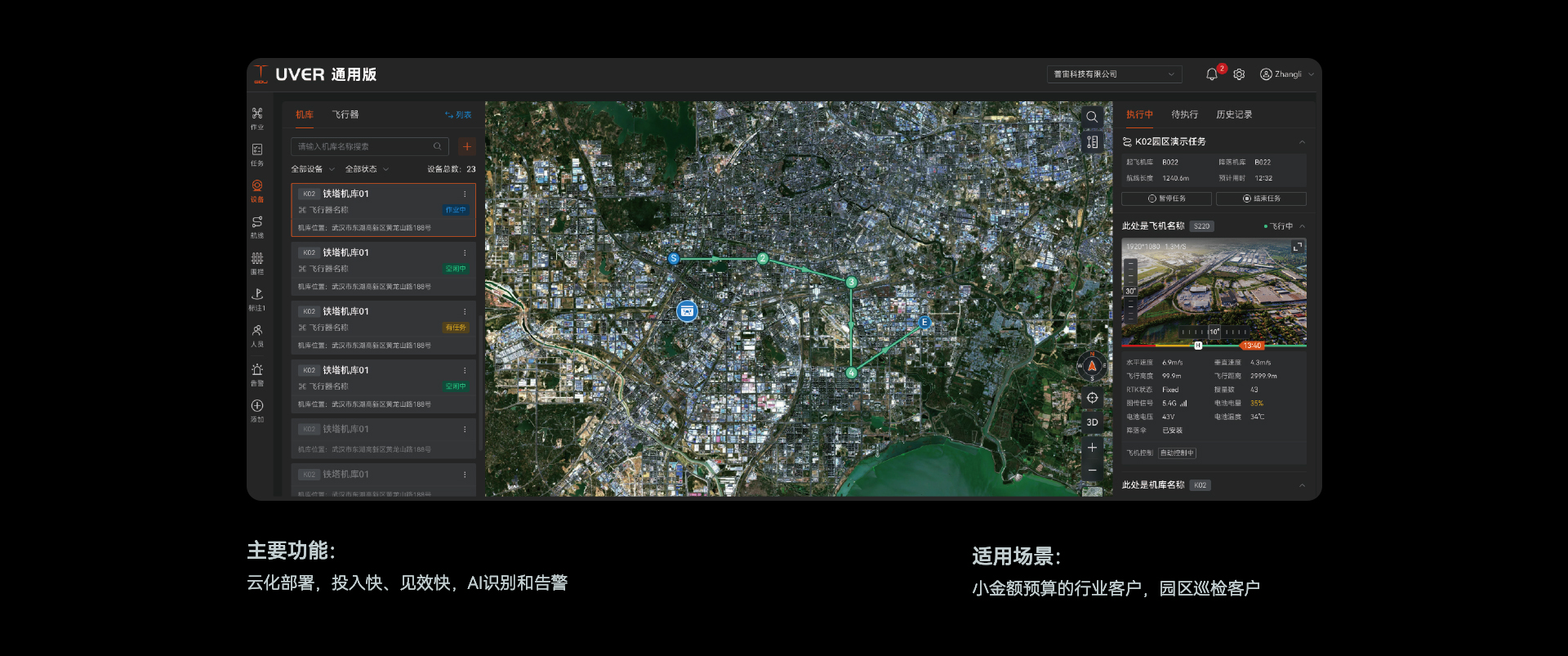Open the company selector dropdown
Viewport: 1568px width, 656px height.
click(1114, 74)
